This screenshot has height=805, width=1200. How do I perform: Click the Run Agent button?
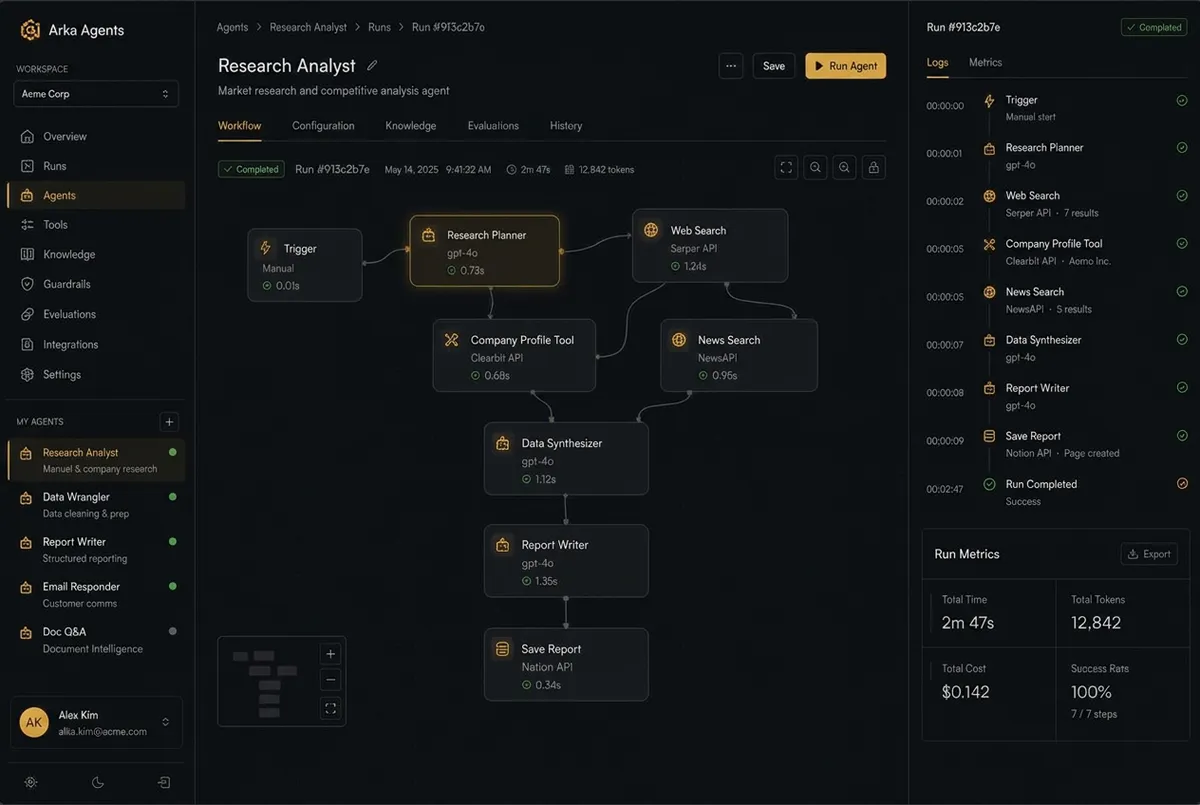point(845,66)
